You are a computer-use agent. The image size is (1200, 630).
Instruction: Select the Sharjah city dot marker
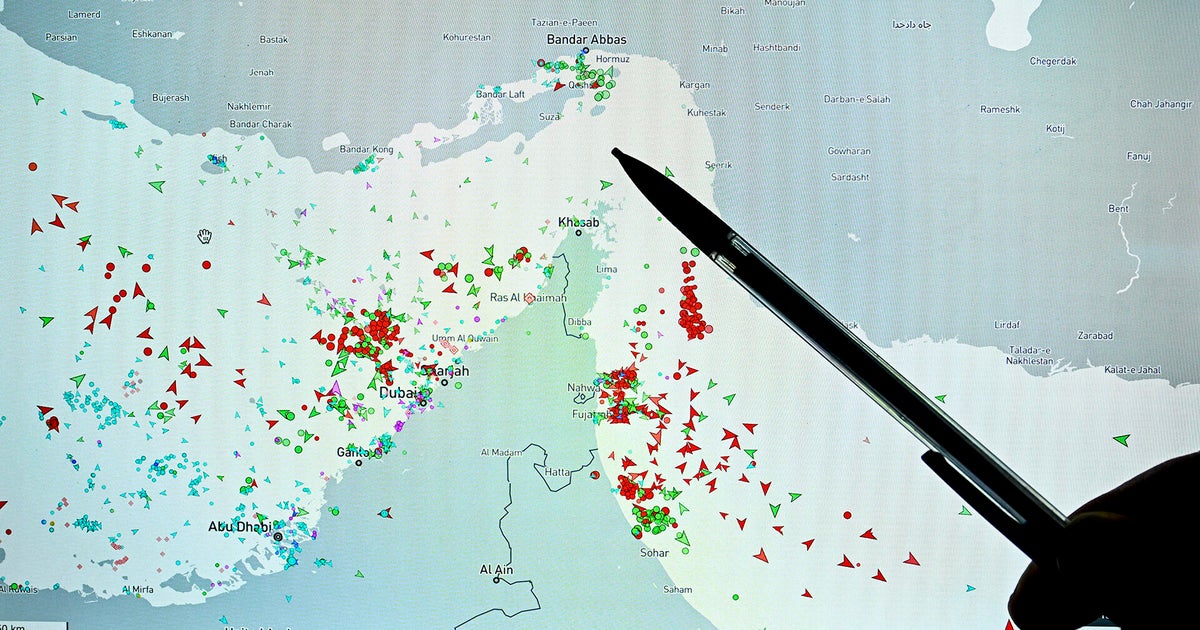[x=444, y=381]
